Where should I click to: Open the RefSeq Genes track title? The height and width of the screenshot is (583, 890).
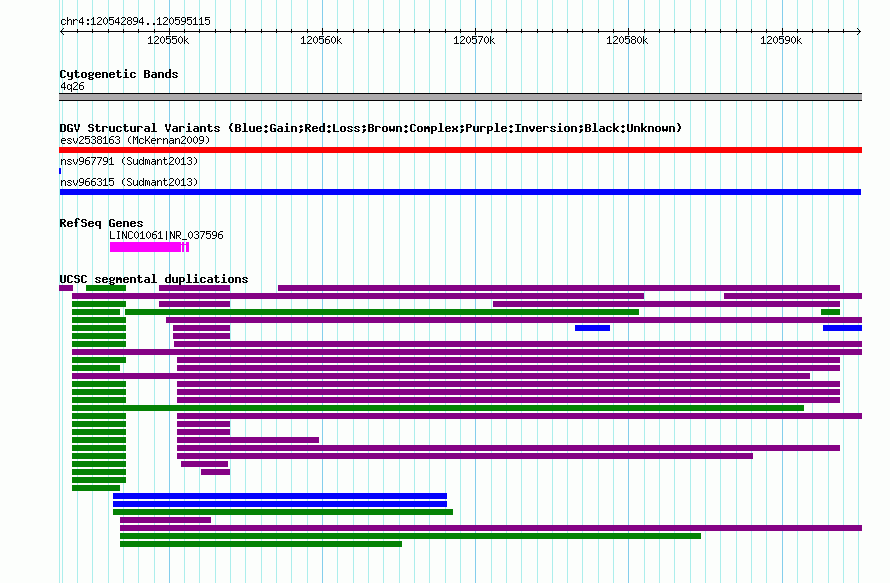pos(101,223)
